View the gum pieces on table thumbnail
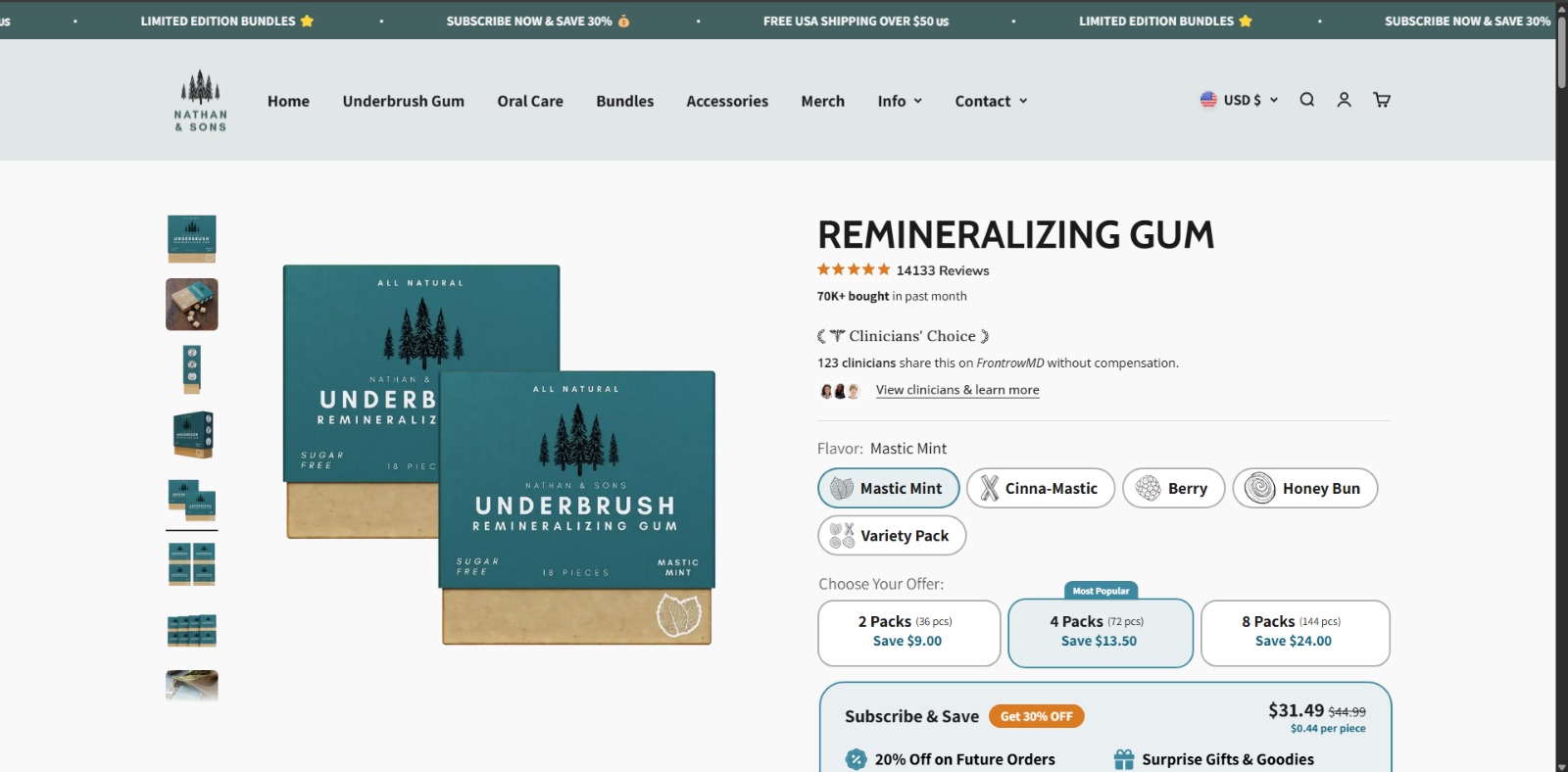This screenshot has height=772, width=1568. 192,304
